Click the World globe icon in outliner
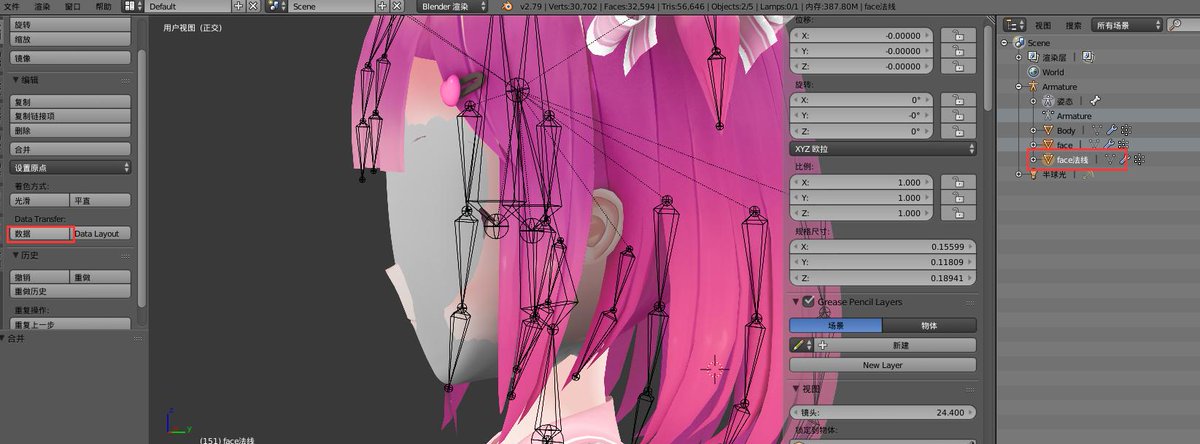 coord(1034,72)
